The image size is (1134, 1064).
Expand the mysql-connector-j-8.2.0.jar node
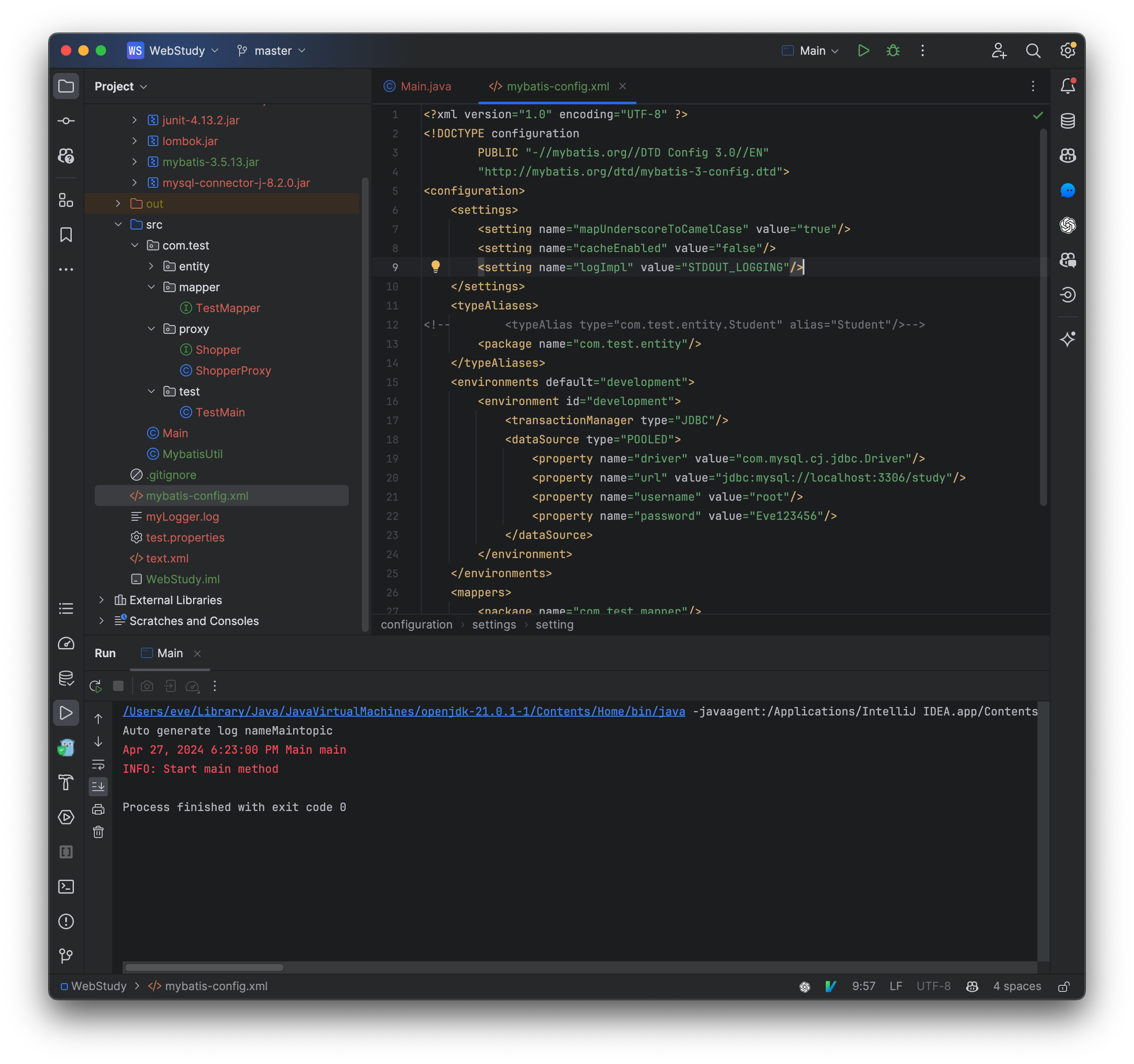point(135,183)
